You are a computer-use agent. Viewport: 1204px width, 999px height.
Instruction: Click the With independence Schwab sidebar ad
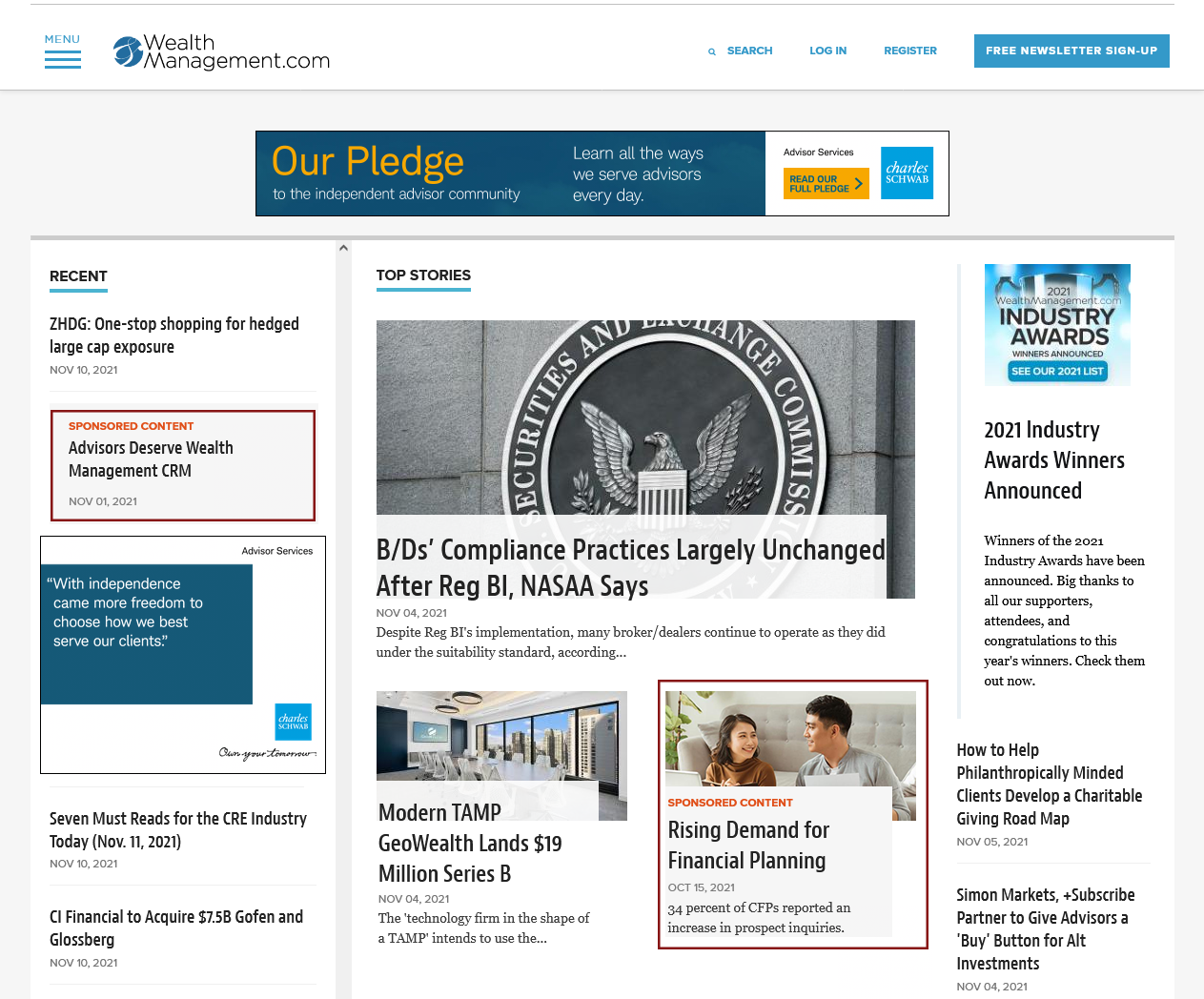point(183,655)
